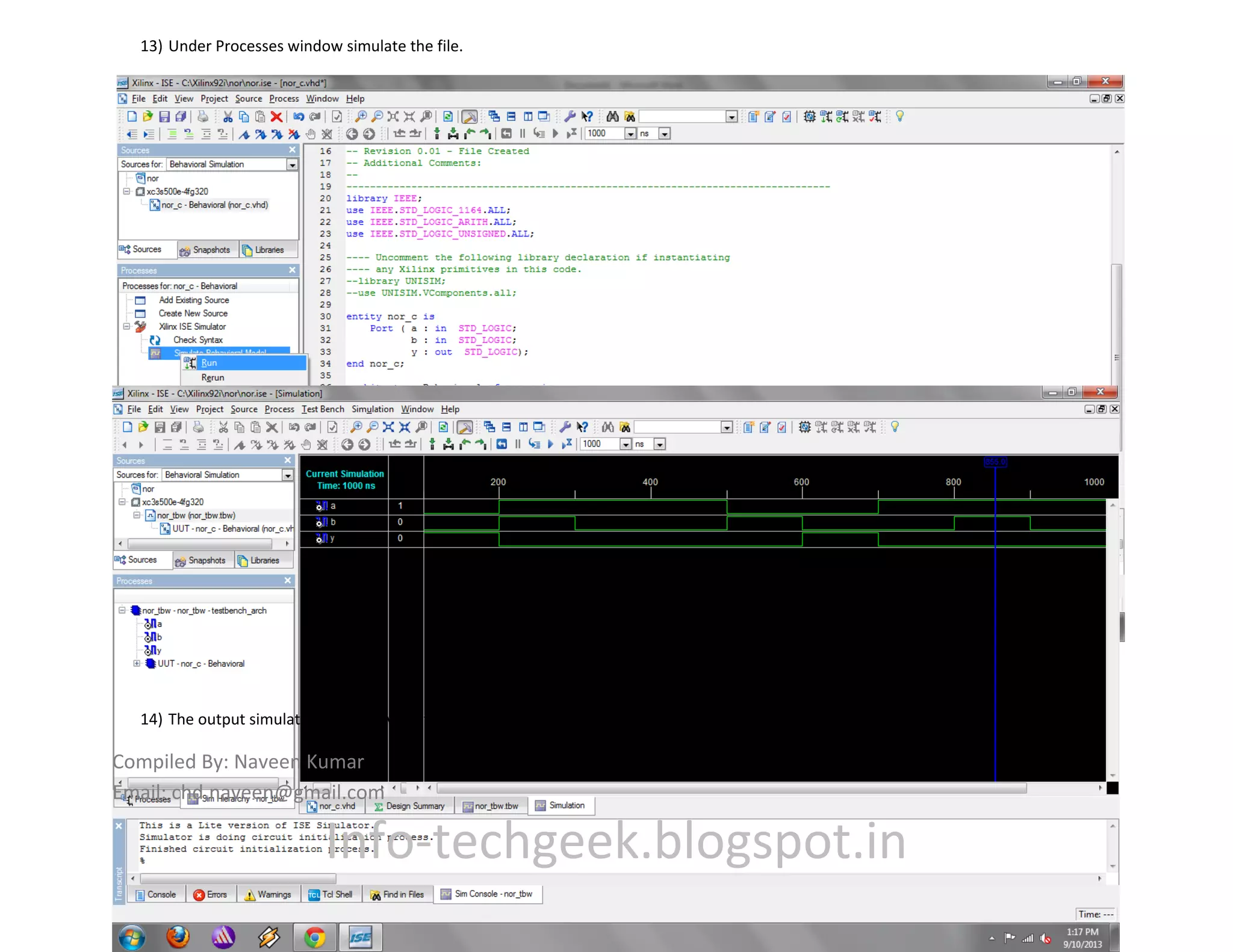Click Restart Simulation icon in lower window toolbar
Screen dimensions: 1233x952
click(502, 444)
